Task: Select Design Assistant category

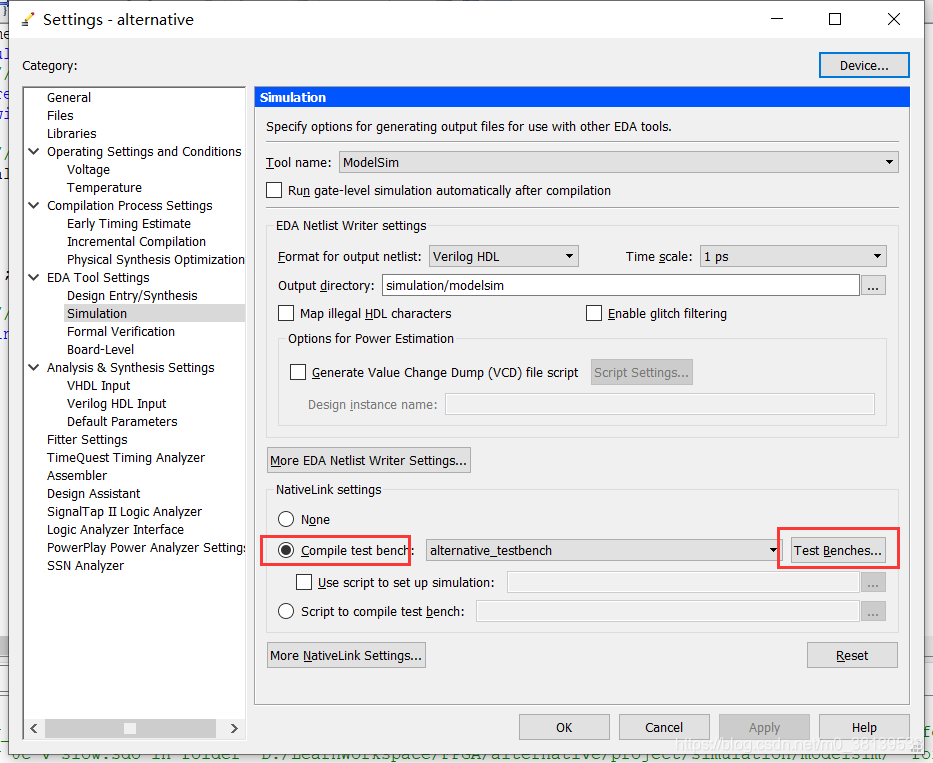Action: [93, 493]
